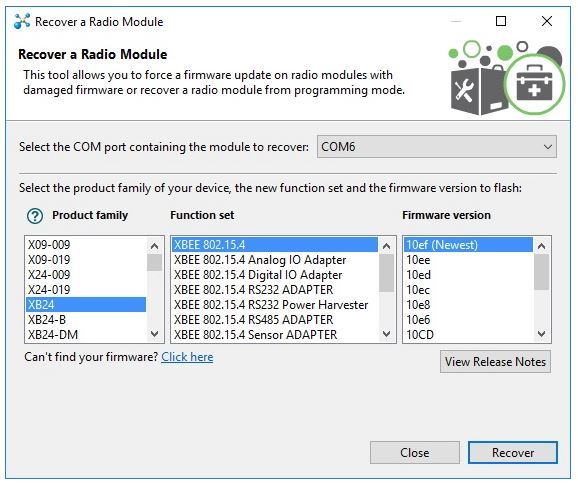Click the Recover button
578x485 pixels.
tap(513, 452)
